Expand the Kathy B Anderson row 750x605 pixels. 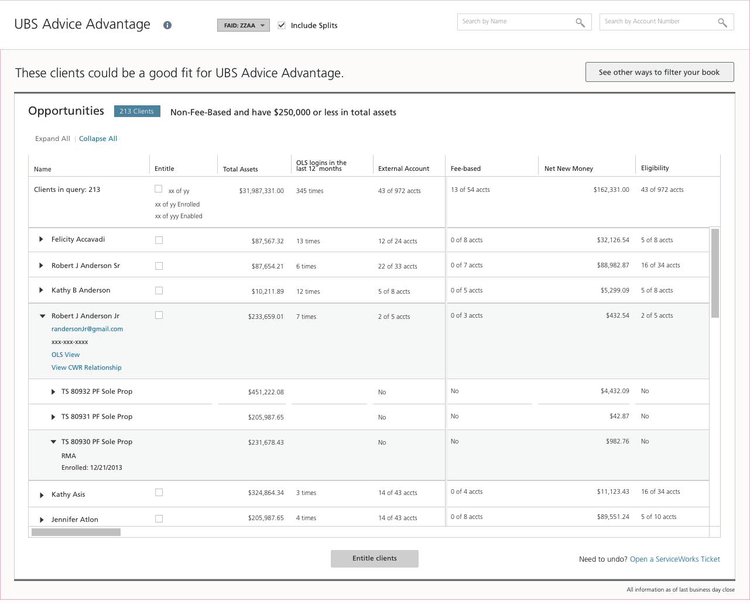coord(41,290)
